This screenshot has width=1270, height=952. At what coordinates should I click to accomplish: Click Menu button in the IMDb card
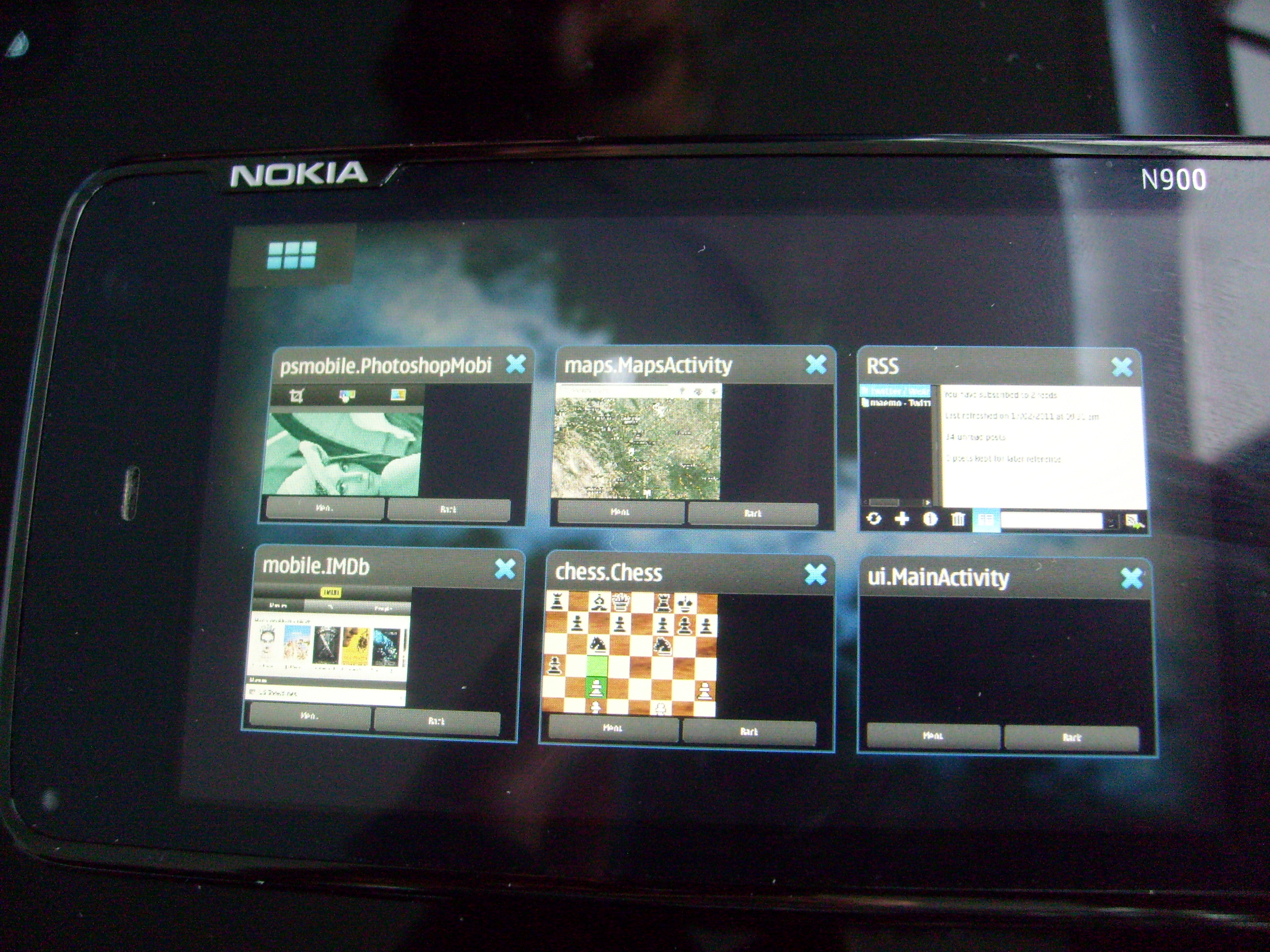pyautogui.click(x=310, y=716)
